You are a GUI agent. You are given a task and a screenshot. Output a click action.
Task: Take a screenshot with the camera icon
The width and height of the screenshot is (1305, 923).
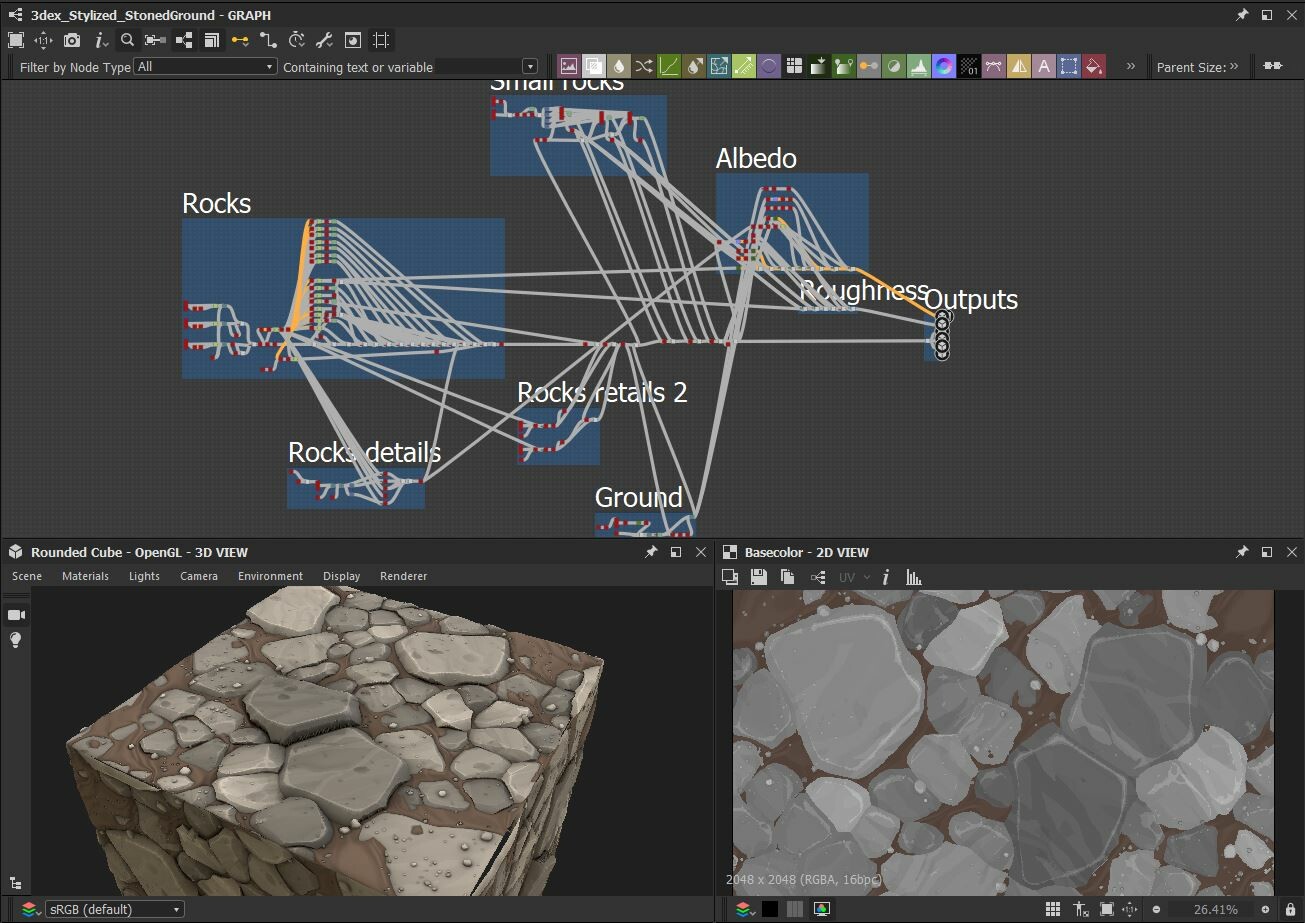(72, 41)
